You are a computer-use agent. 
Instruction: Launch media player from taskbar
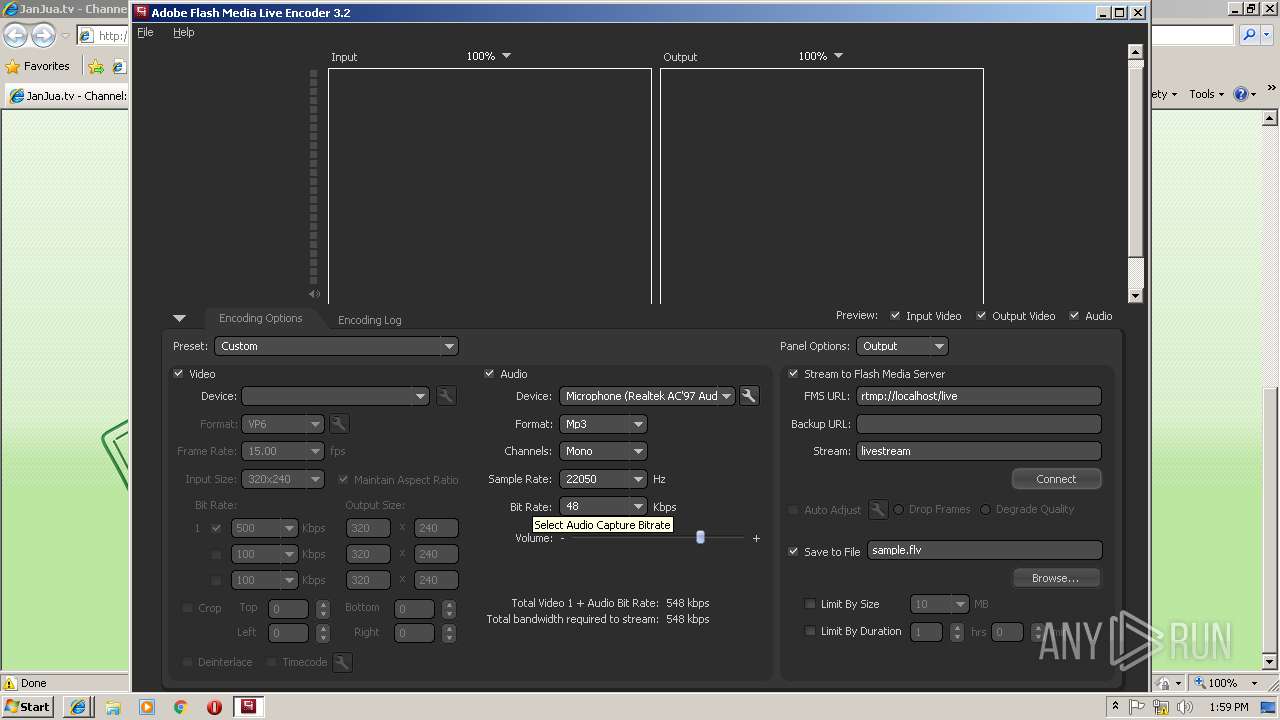click(x=147, y=707)
